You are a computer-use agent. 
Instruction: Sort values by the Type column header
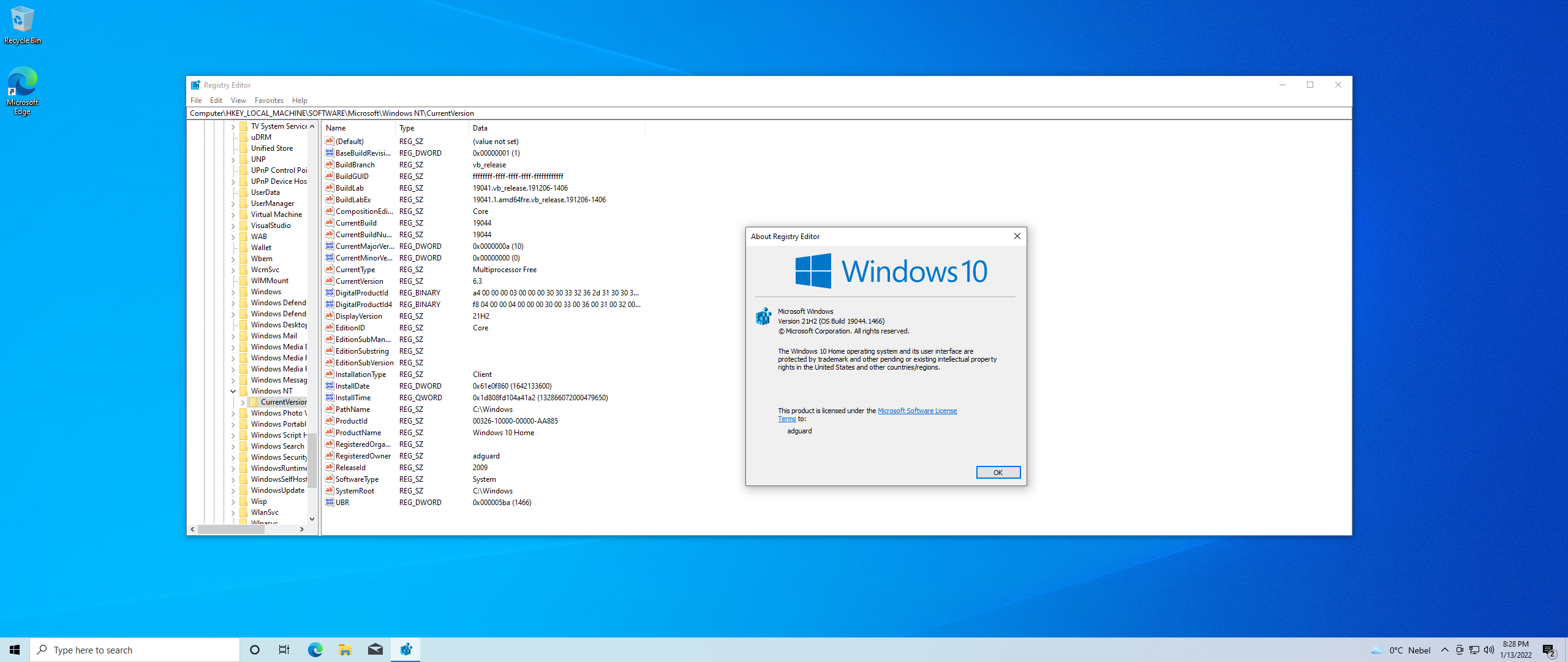pyautogui.click(x=433, y=128)
